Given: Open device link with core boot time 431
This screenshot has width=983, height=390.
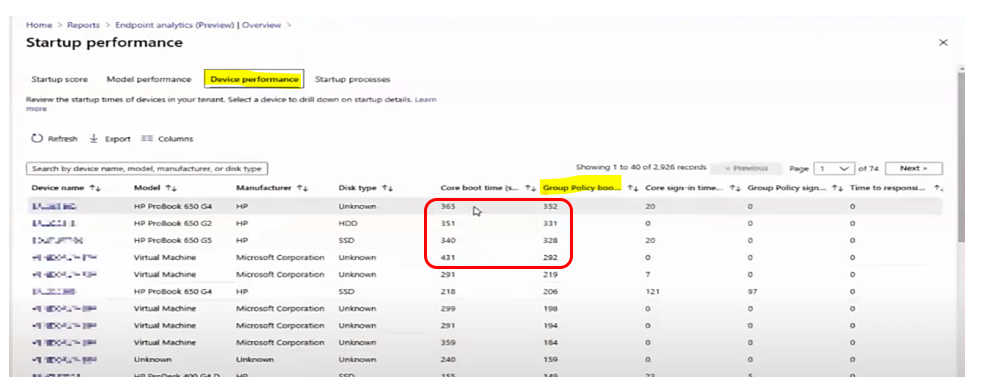Looking at the screenshot, I should click(64, 257).
